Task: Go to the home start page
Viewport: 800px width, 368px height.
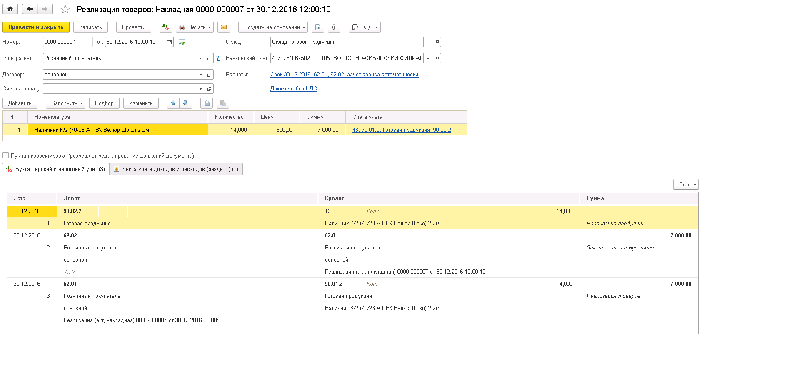Action: click(x=10, y=9)
